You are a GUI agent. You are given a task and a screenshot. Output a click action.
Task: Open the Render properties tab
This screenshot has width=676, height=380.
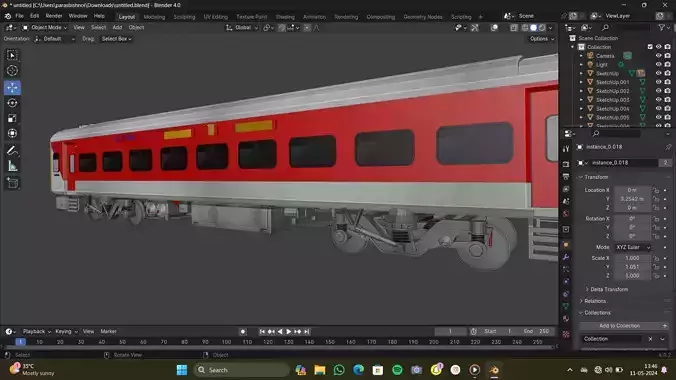pos(566,164)
